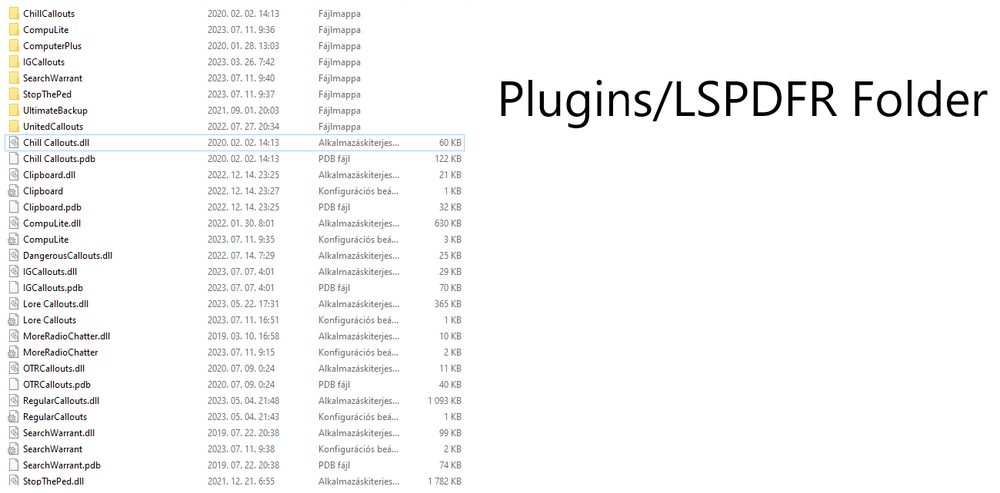Click the size value '60 KB'

(450, 143)
